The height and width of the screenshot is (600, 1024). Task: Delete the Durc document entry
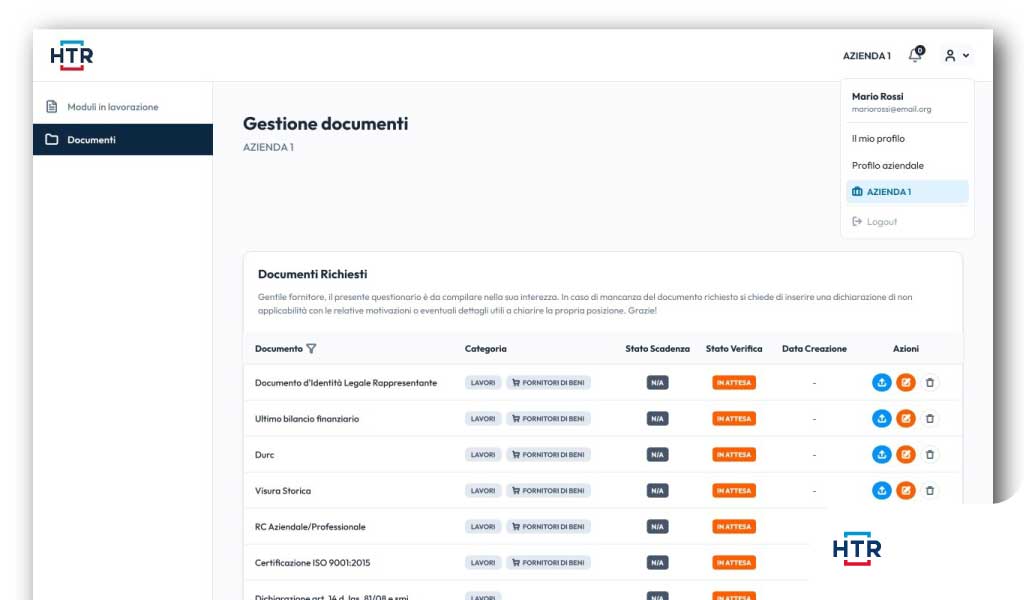coord(930,454)
